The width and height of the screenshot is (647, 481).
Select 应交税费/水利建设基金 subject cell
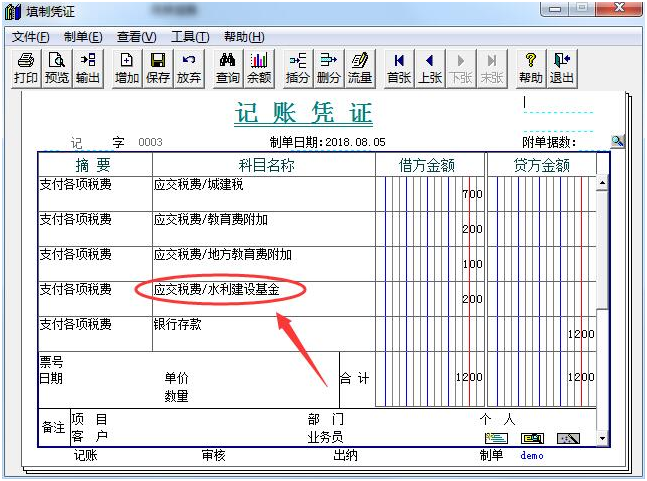(x=264, y=299)
